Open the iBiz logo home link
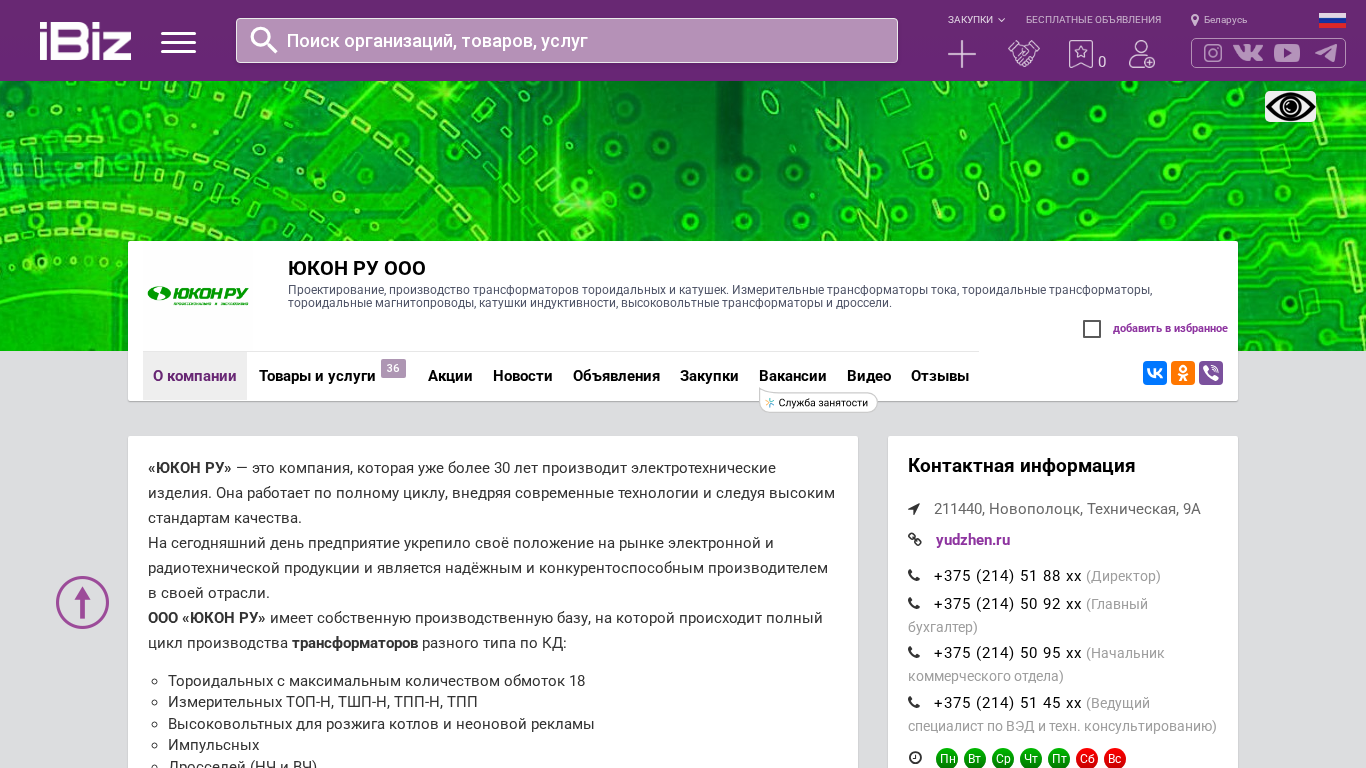This screenshot has width=1366, height=768. point(85,41)
